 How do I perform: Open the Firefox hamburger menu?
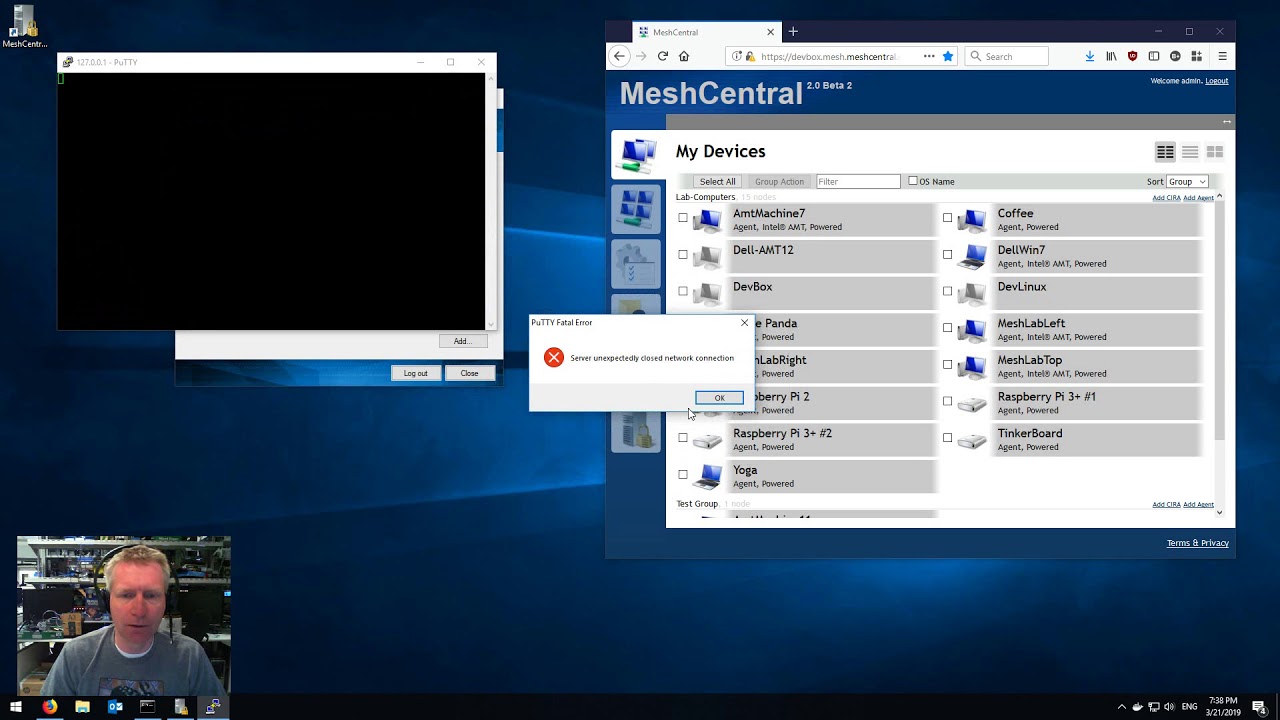point(1222,57)
